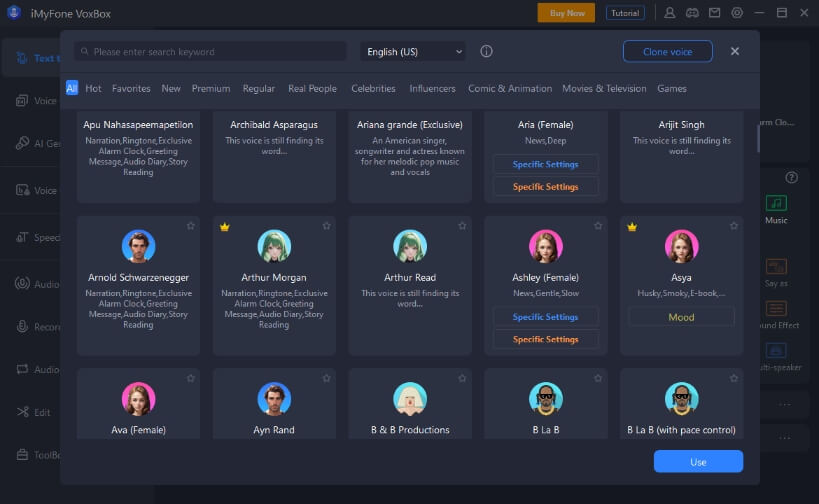Select Asya voice avatar
The height and width of the screenshot is (504, 819).
[x=682, y=246]
